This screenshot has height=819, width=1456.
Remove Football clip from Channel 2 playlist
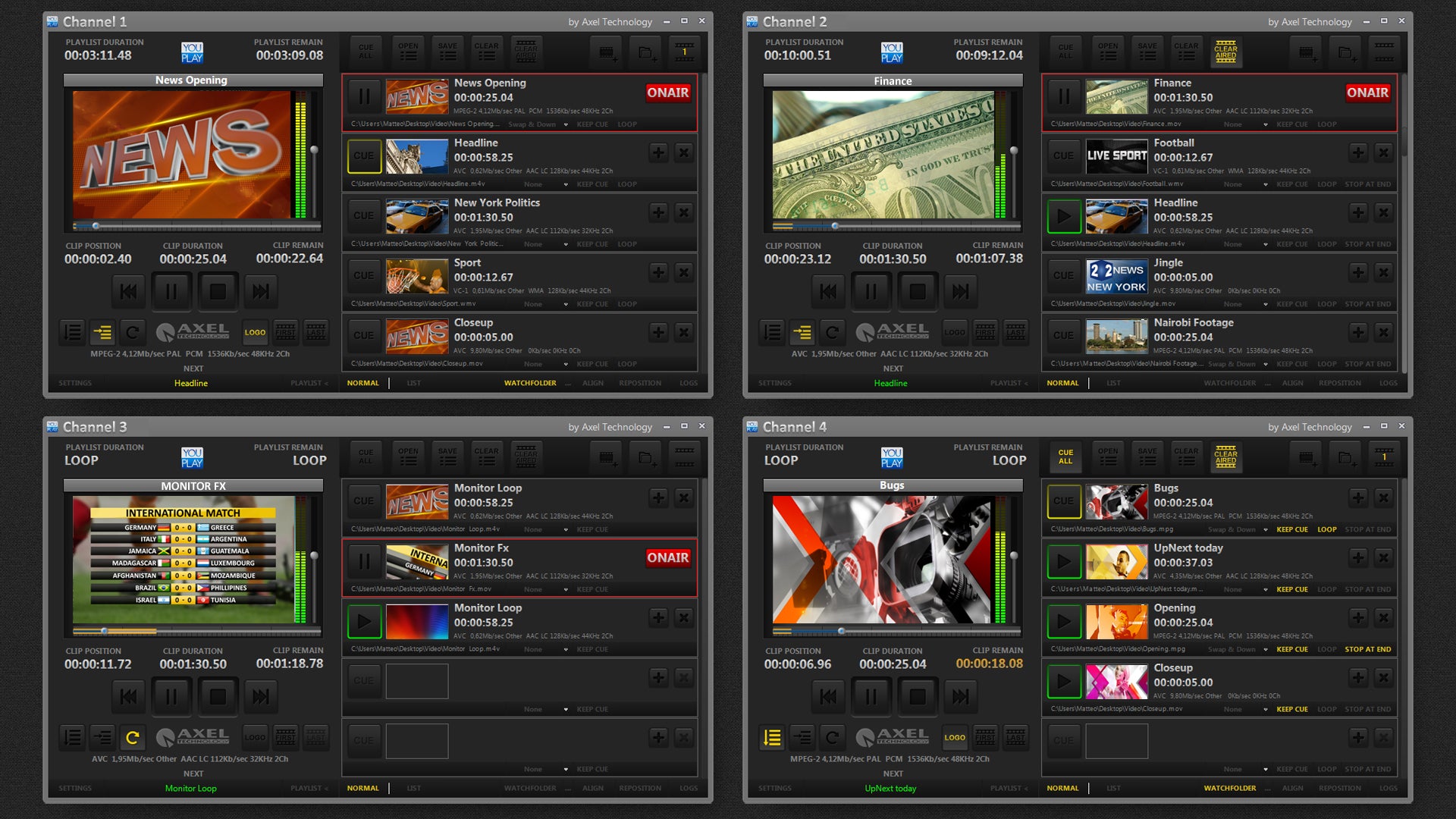click(1383, 152)
